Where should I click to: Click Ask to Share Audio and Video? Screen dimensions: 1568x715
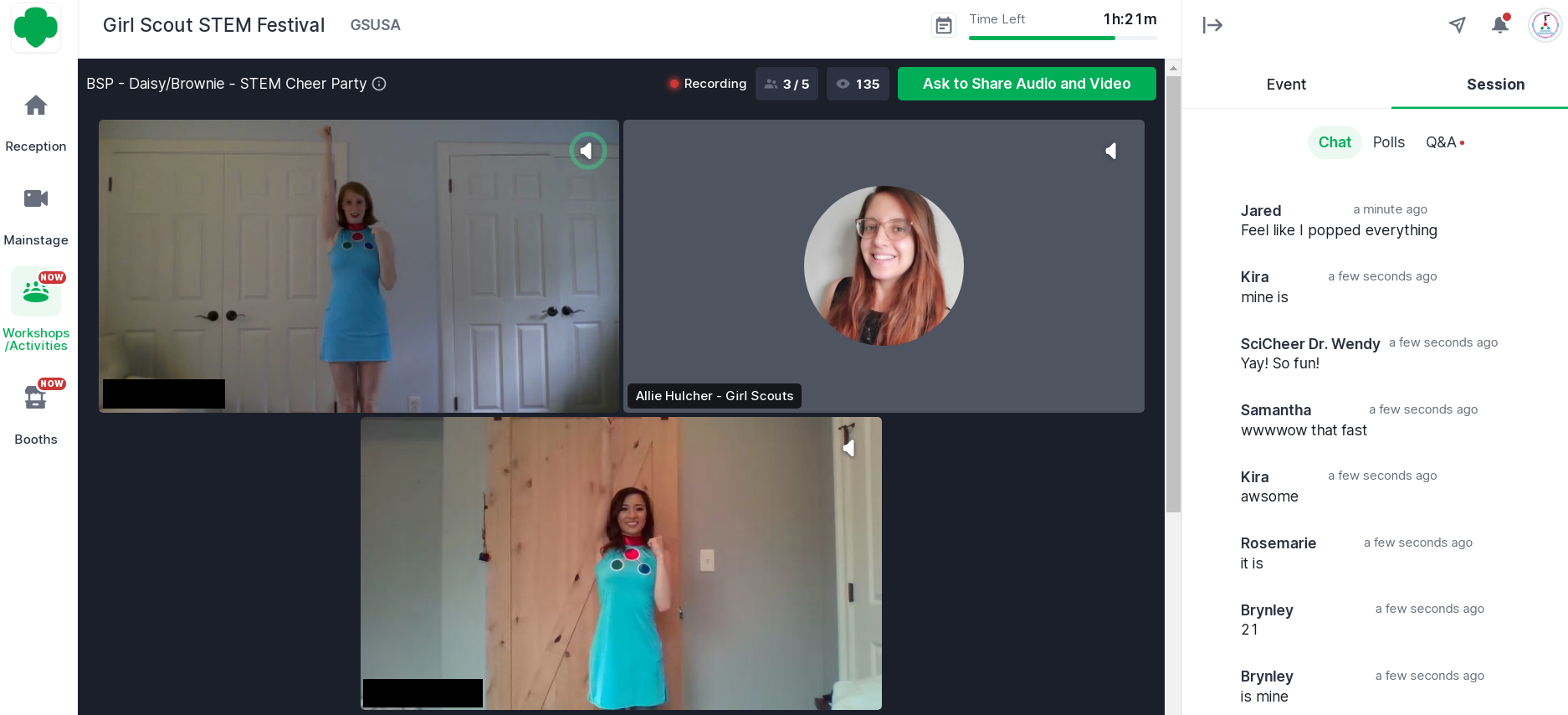(1026, 84)
